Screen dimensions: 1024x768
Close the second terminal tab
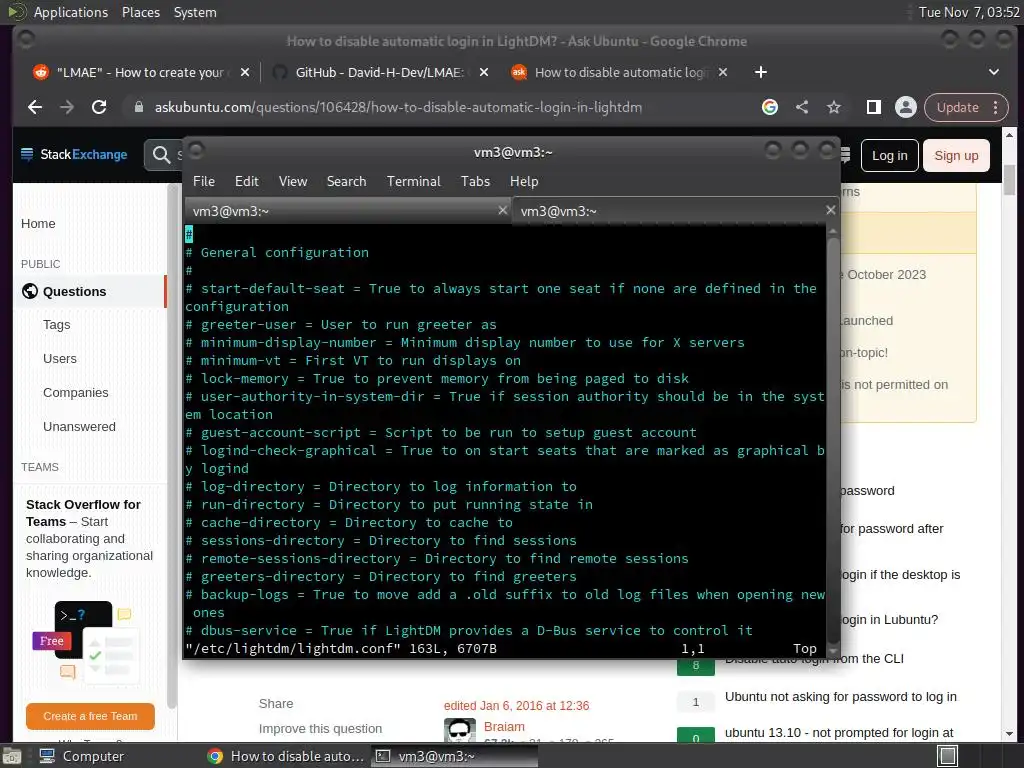pyautogui.click(x=830, y=210)
